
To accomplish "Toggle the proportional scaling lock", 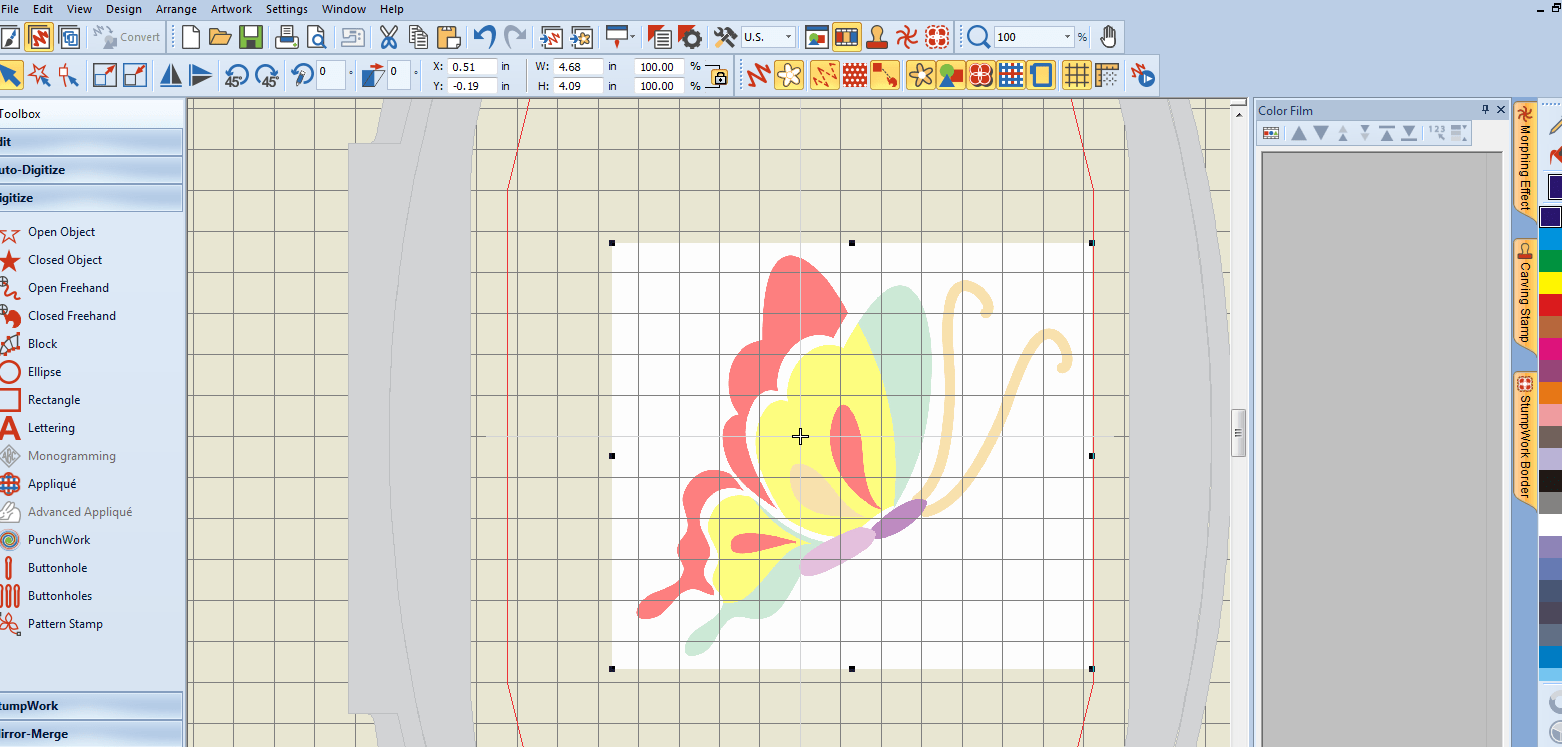I will coord(717,78).
